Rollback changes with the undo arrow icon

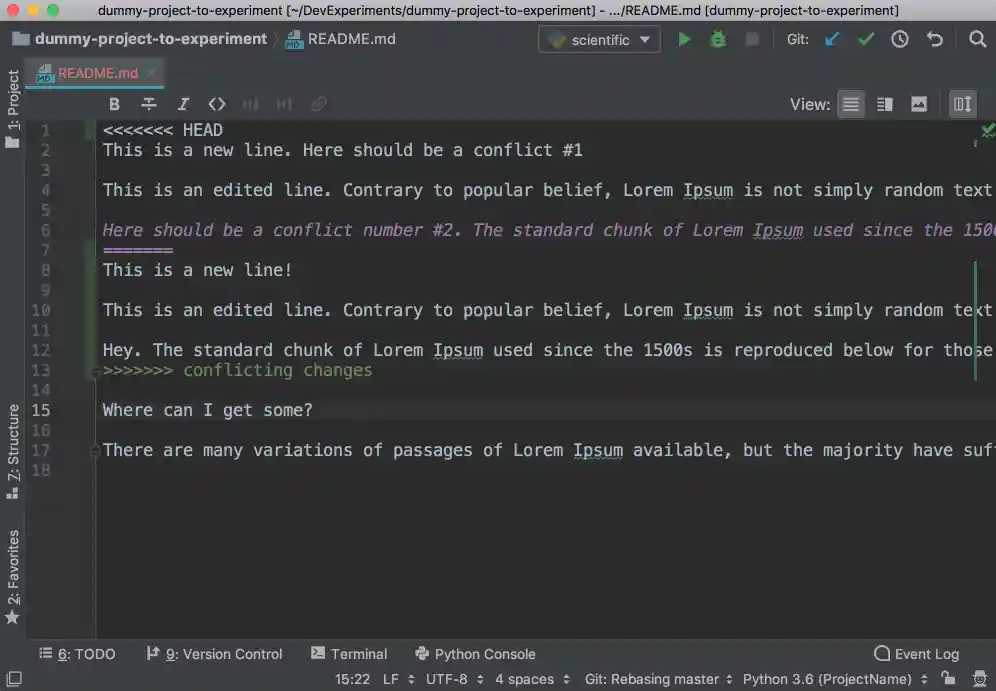pyautogui.click(x=933, y=39)
